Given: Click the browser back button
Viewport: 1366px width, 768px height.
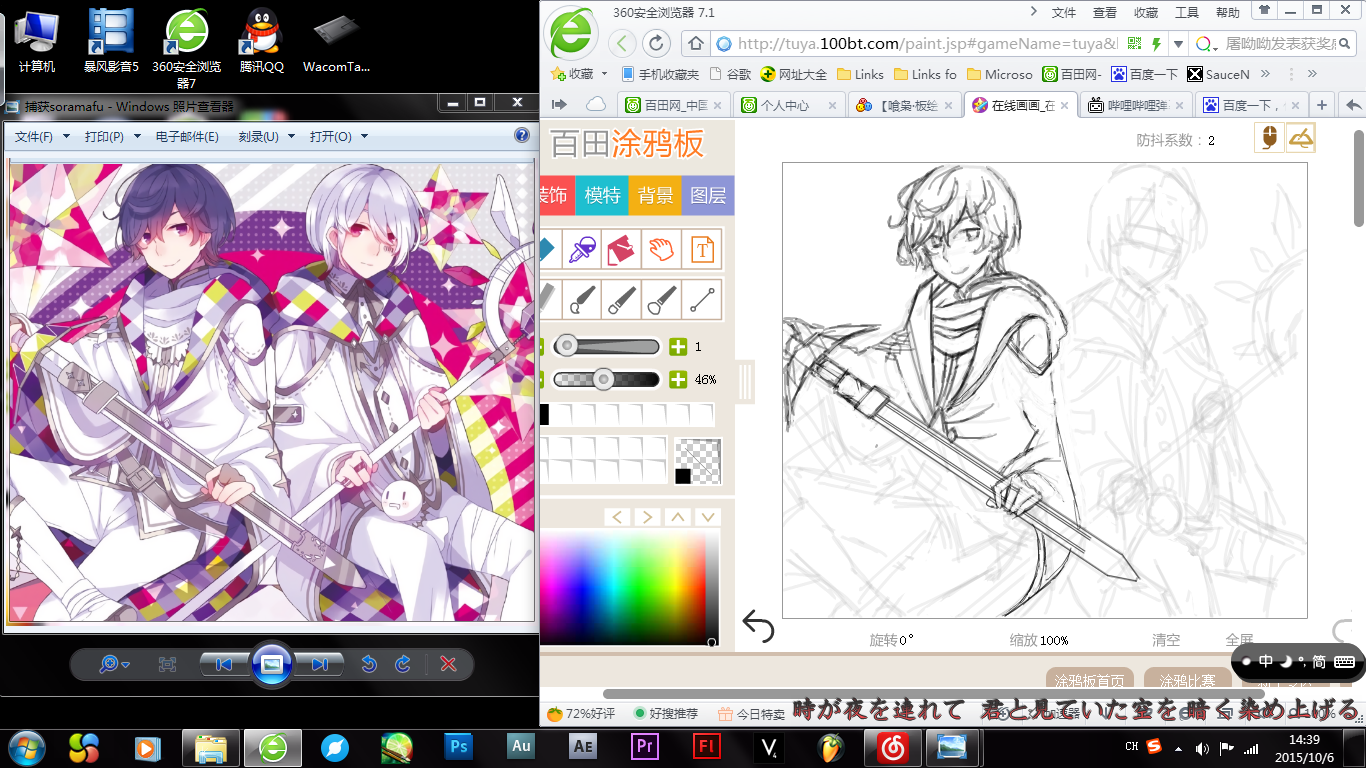Looking at the screenshot, I should 622,43.
